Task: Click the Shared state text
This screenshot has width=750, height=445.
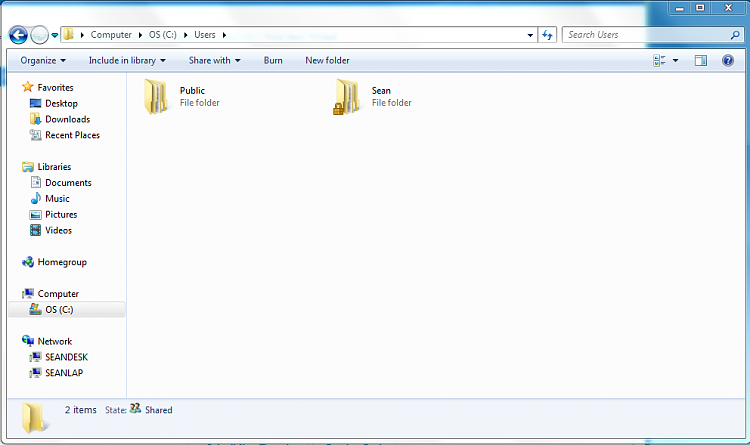Action: [x=159, y=410]
